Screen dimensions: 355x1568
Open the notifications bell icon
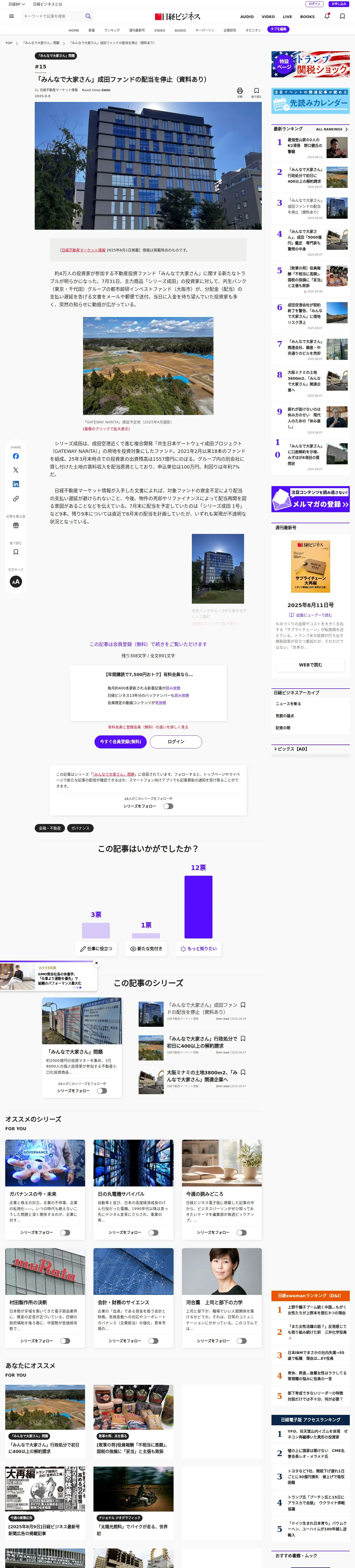coord(327,16)
